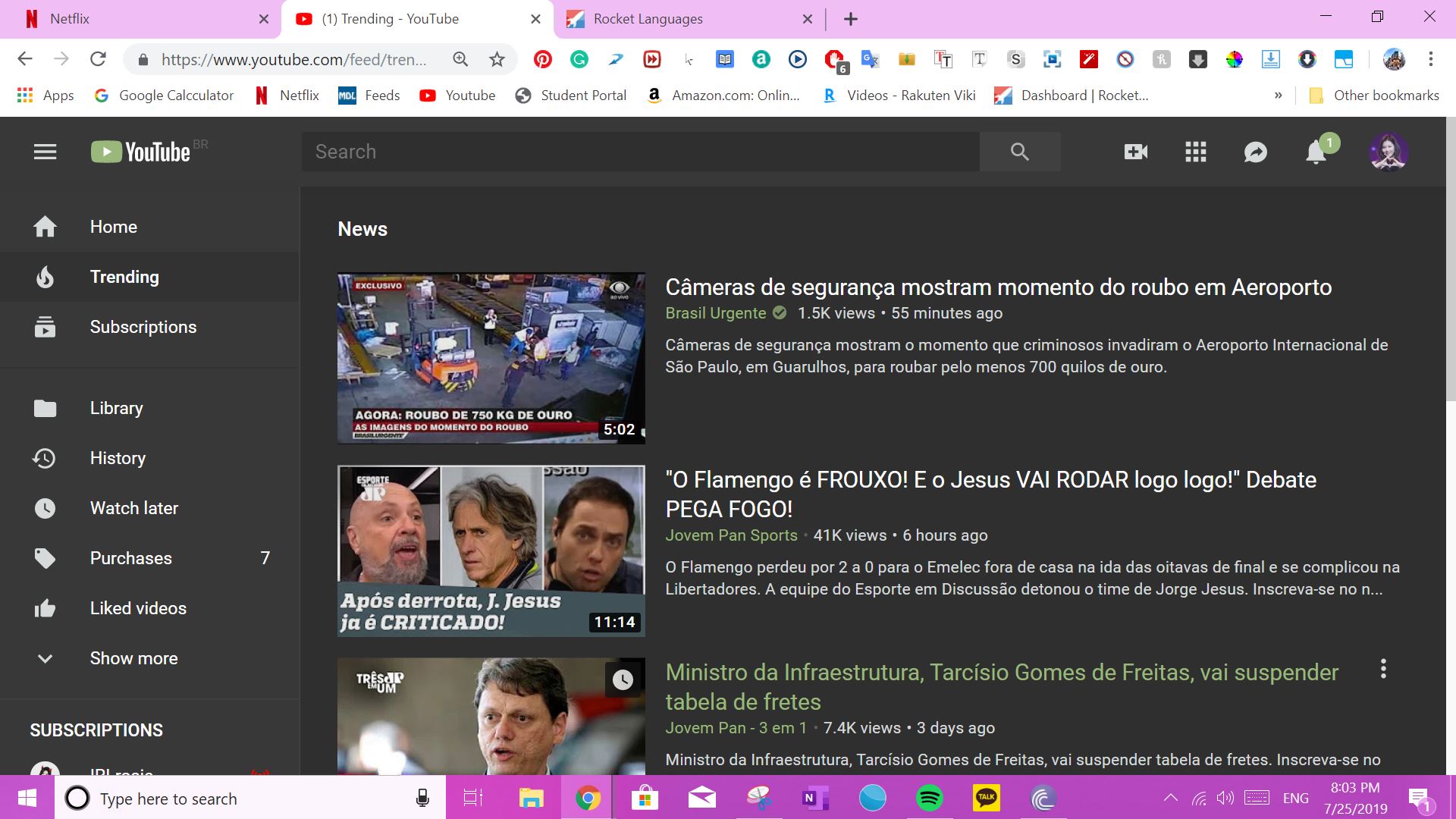Open the YouTube hamburger guide menu
The width and height of the screenshot is (1456, 819).
click(x=45, y=152)
